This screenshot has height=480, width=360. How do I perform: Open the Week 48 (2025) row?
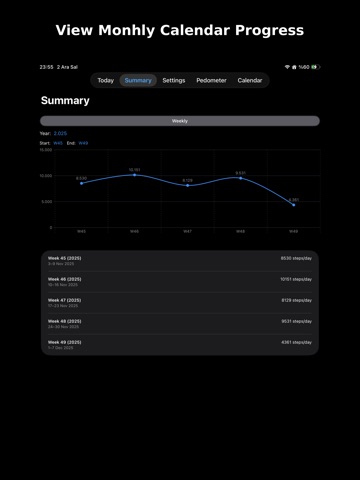(180, 324)
